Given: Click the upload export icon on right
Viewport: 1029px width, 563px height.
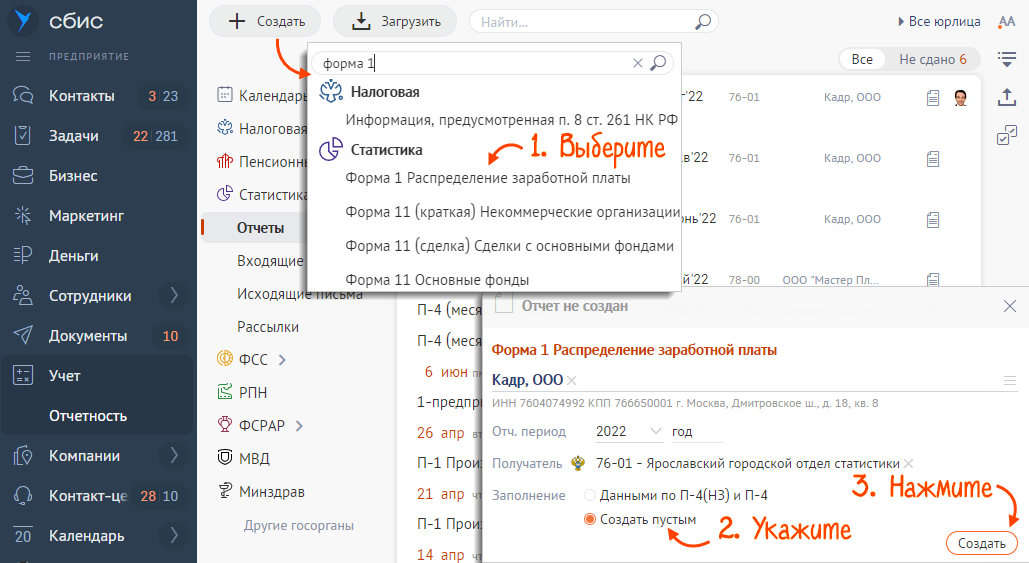Looking at the screenshot, I should (1007, 97).
